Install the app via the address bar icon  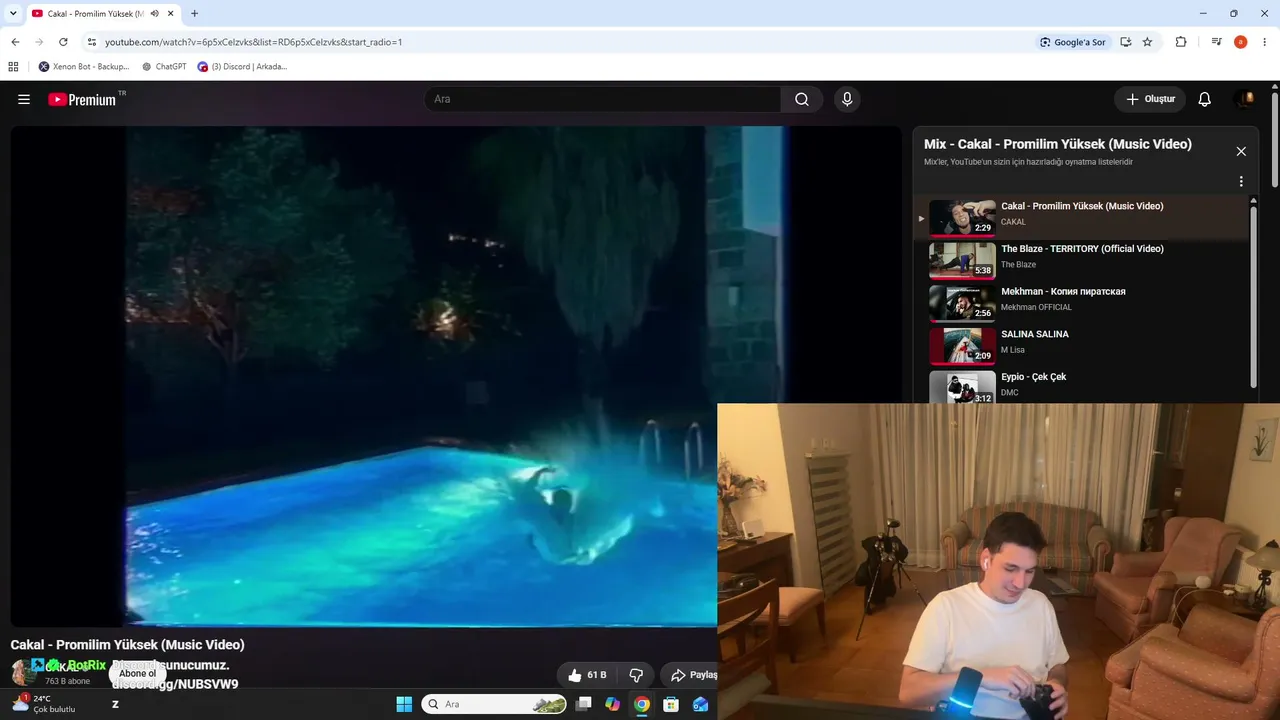[x=1126, y=42]
